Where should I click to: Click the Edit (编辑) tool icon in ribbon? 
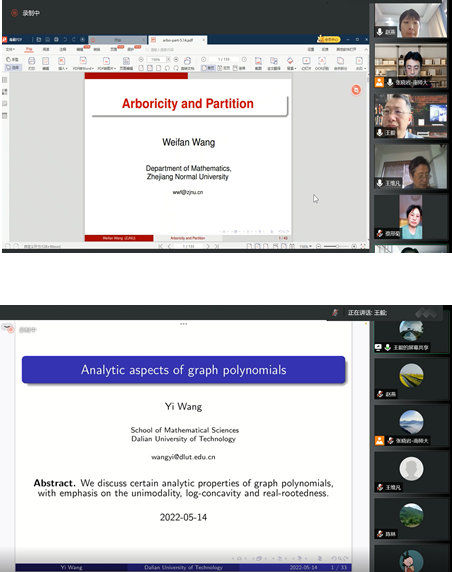46,61
